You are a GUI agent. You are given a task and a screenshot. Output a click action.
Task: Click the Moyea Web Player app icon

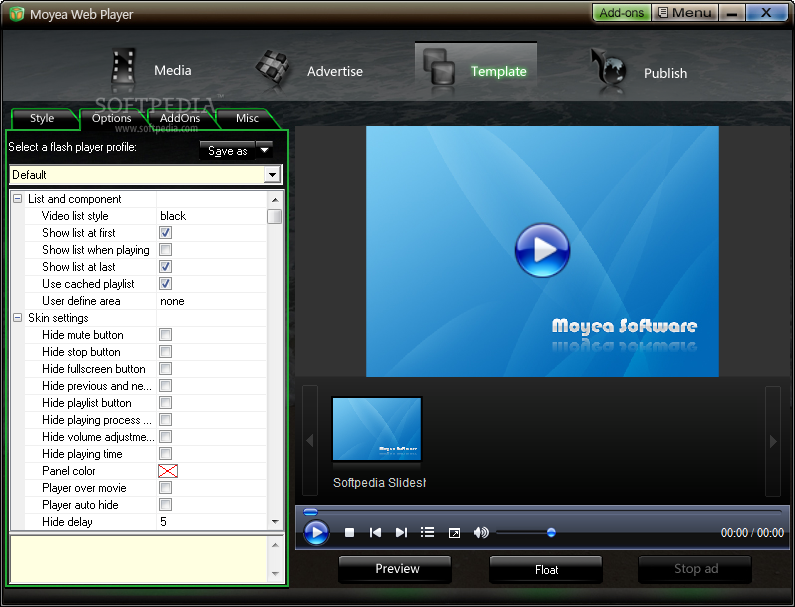click(16, 14)
